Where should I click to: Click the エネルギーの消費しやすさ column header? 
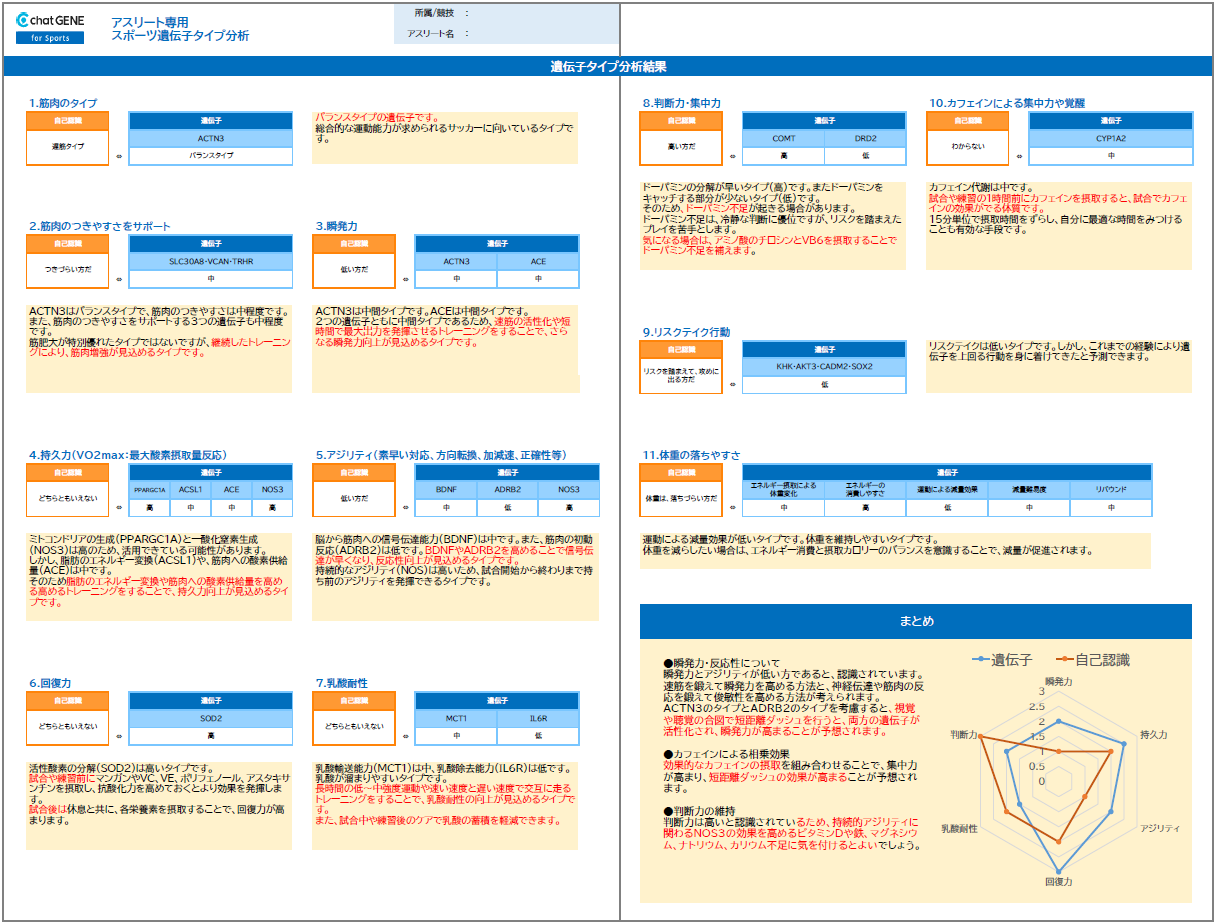[x=865, y=490]
